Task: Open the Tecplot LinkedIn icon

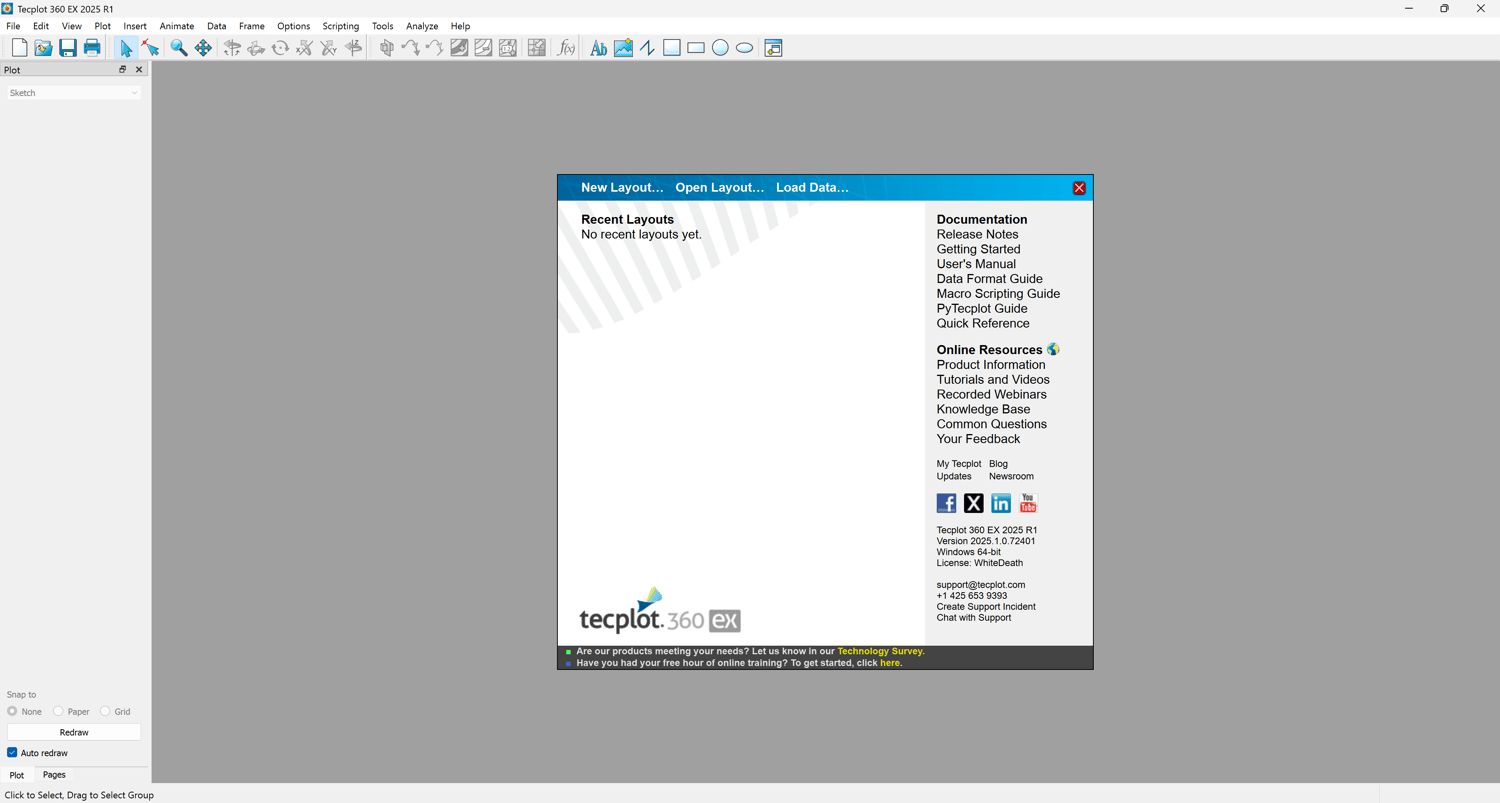Action: 1001,503
